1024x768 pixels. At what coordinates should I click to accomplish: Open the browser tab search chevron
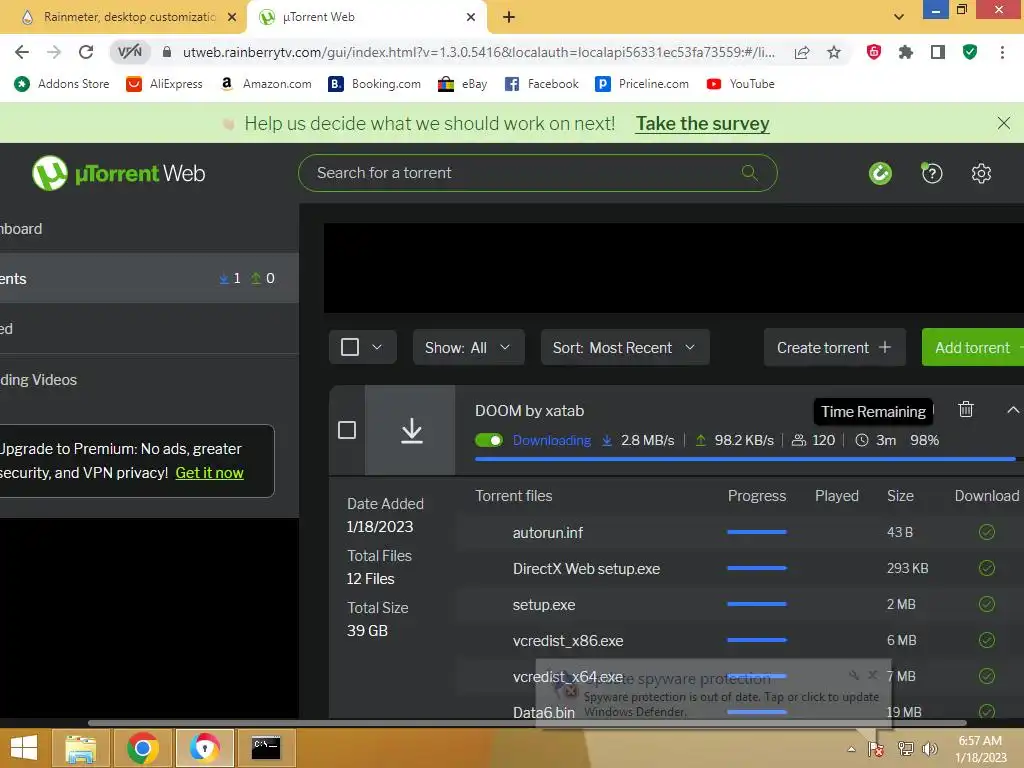pyautogui.click(x=899, y=17)
